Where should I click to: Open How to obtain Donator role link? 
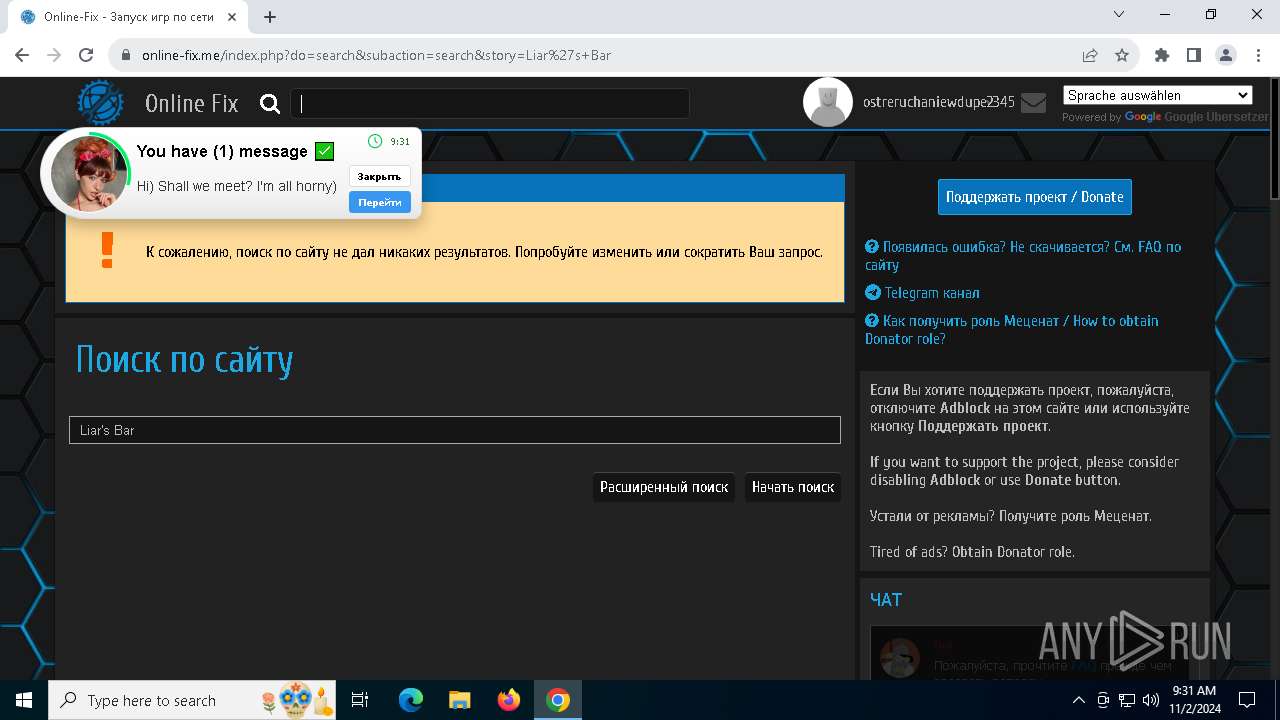click(x=1012, y=329)
